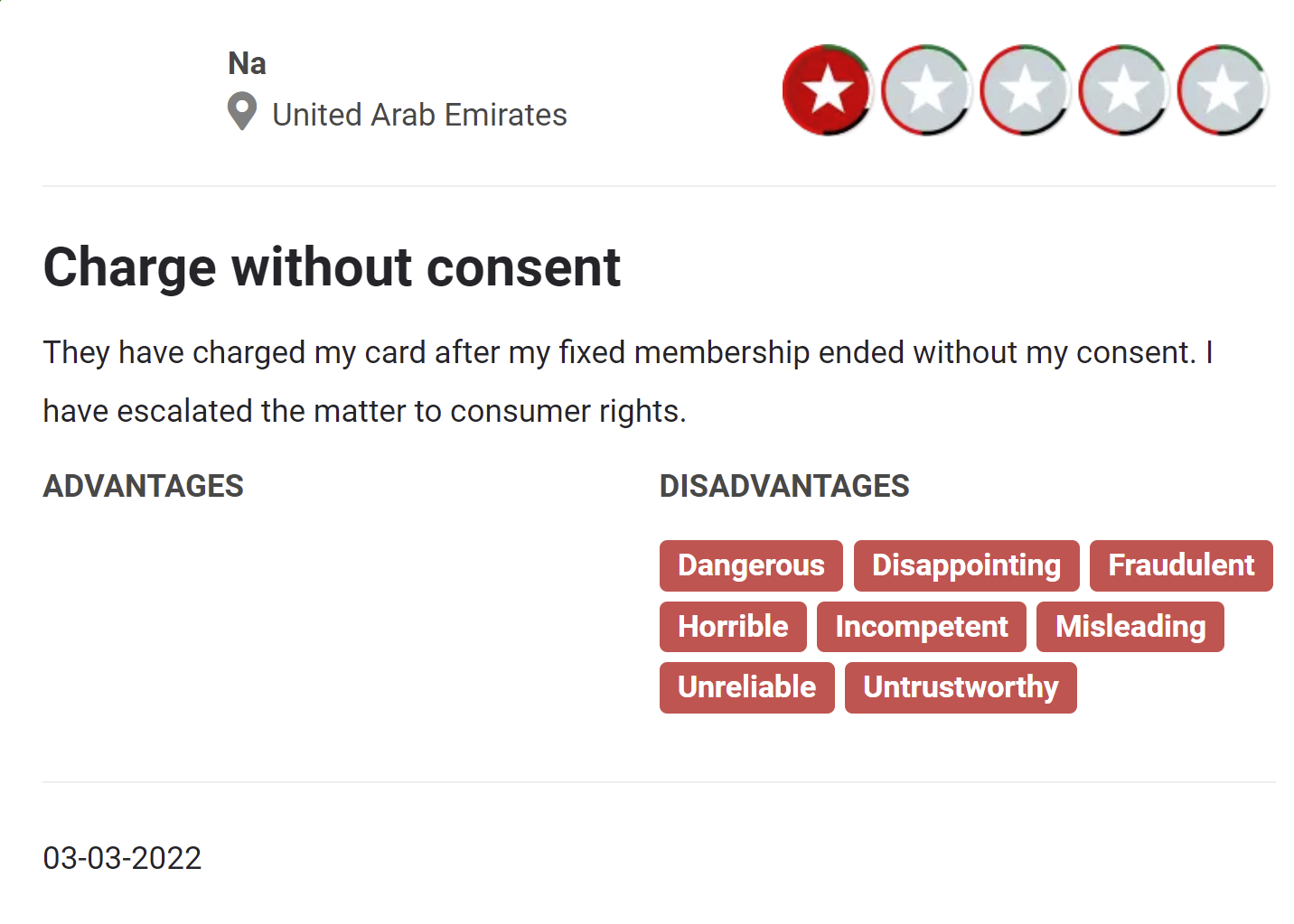The image size is (1294, 924).
Task: Click the first red filled star
Action: pyautogui.click(x=827, y=90)
